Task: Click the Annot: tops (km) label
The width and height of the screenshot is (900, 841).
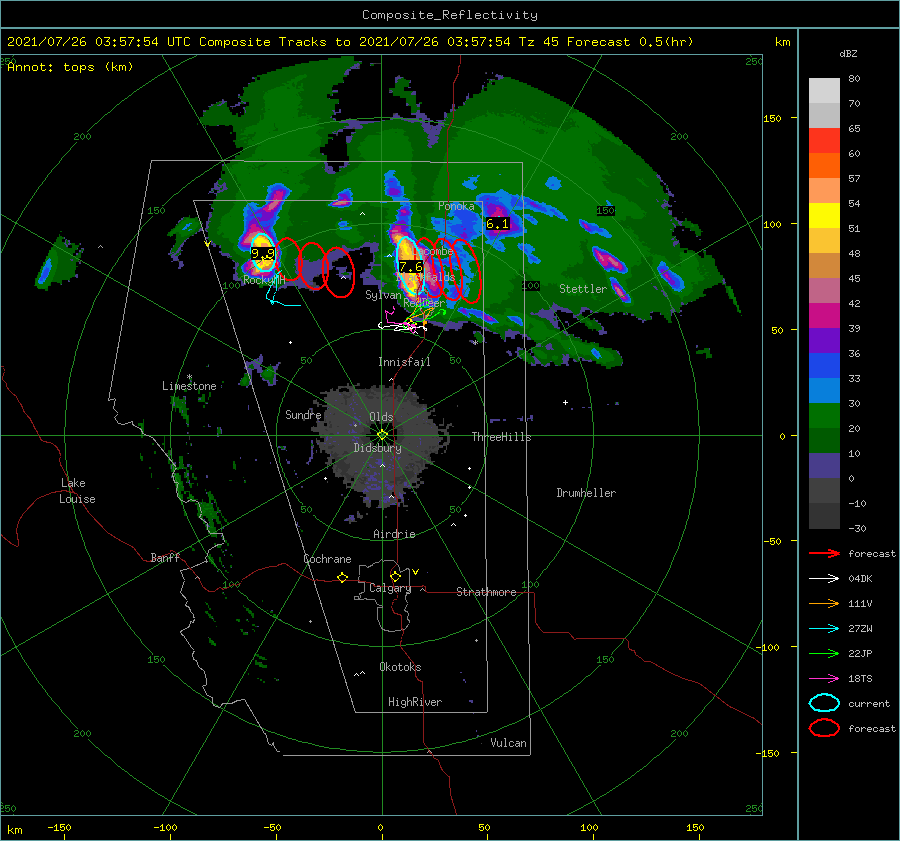Action: click(x=70, y=67)
